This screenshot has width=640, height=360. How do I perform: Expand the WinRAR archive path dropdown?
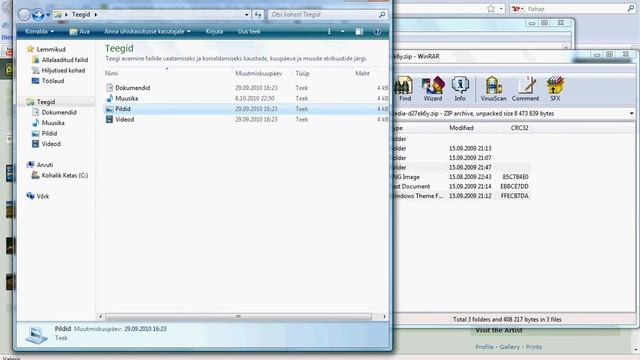[x=631, y=113]
